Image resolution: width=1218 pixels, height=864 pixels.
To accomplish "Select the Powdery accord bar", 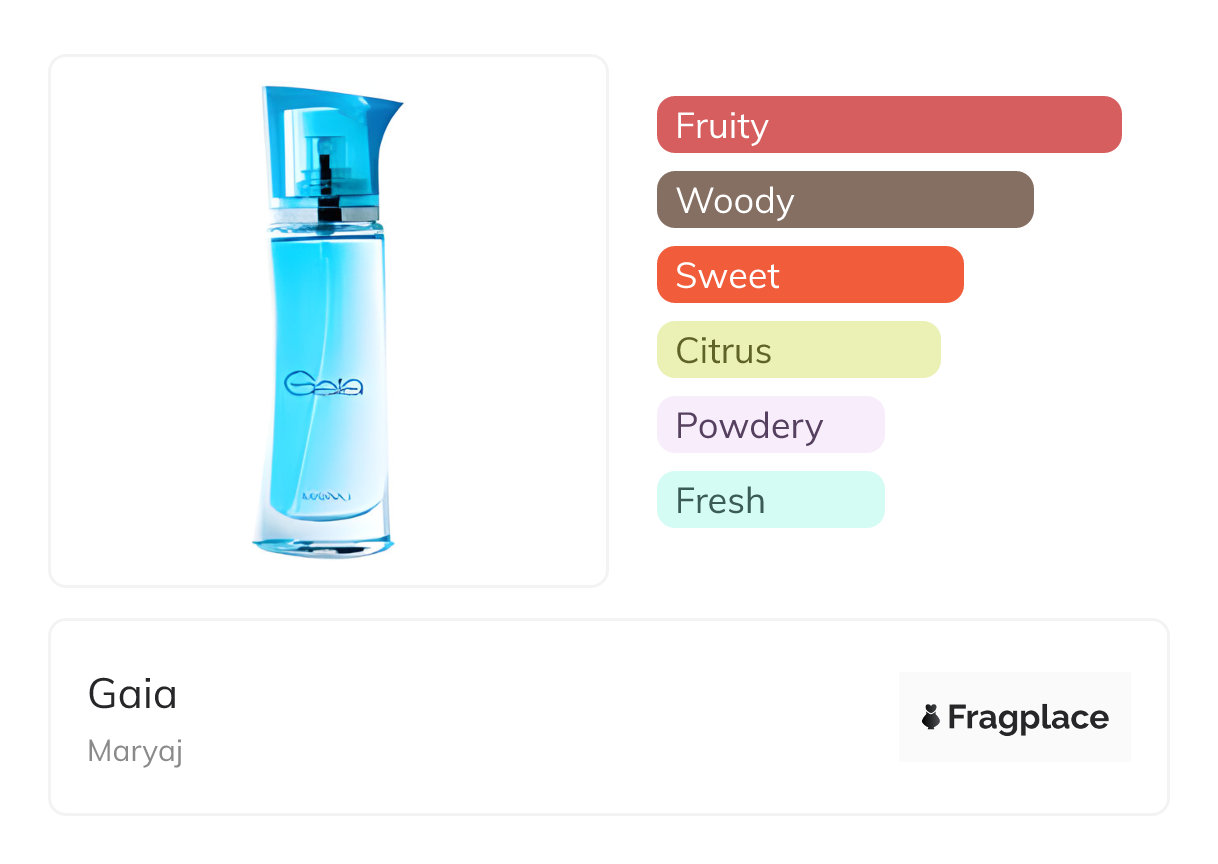I will point(770,425).
